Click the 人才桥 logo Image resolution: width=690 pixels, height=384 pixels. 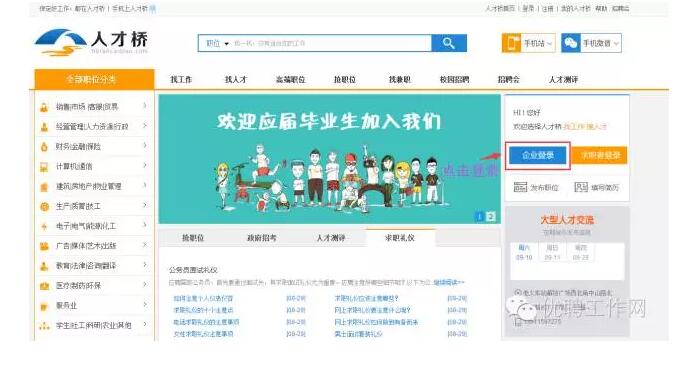click(x=92, y=42)
